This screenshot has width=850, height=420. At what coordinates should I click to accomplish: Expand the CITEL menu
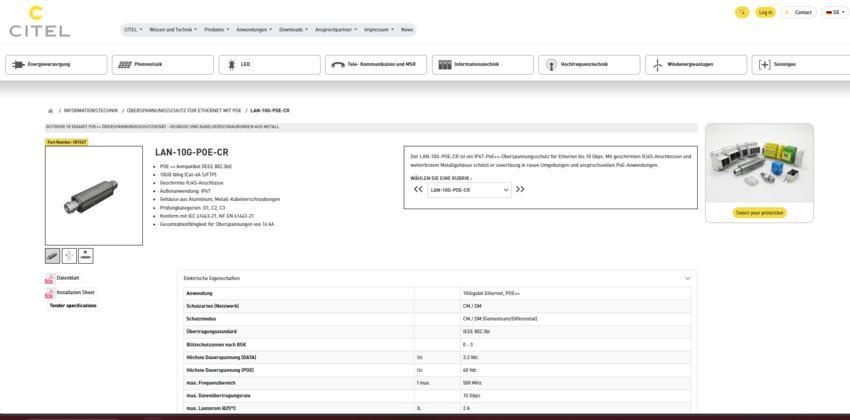(x=133, y=30)
